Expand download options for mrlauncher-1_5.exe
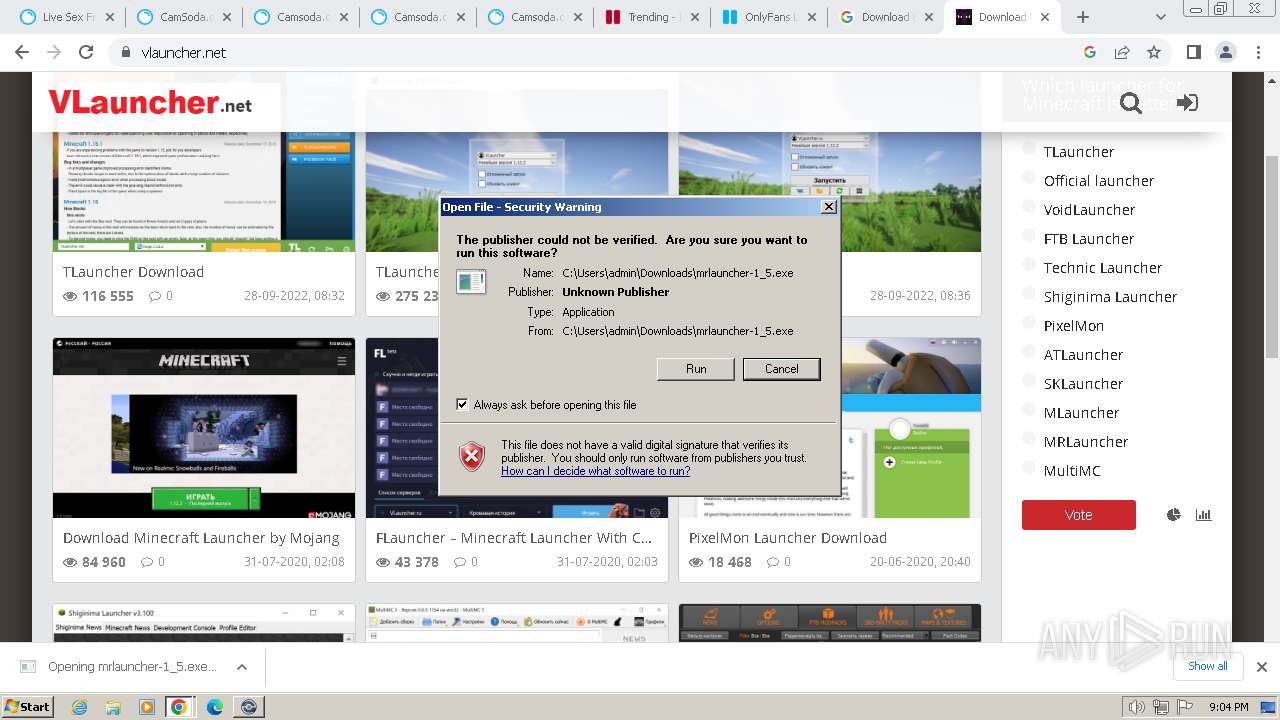Image resolution: width=1280 pixels, height=720 pixels. (241, 667)
